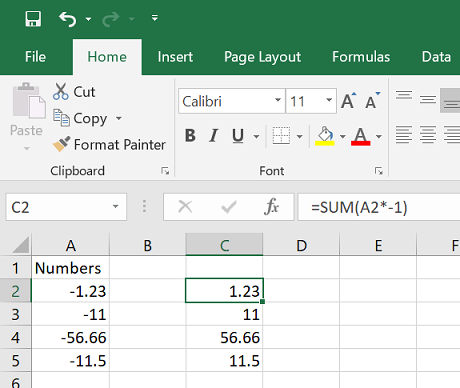Select cell with -1.23
460x388 pixels.
pyautogui.click(x=71, y=291)
